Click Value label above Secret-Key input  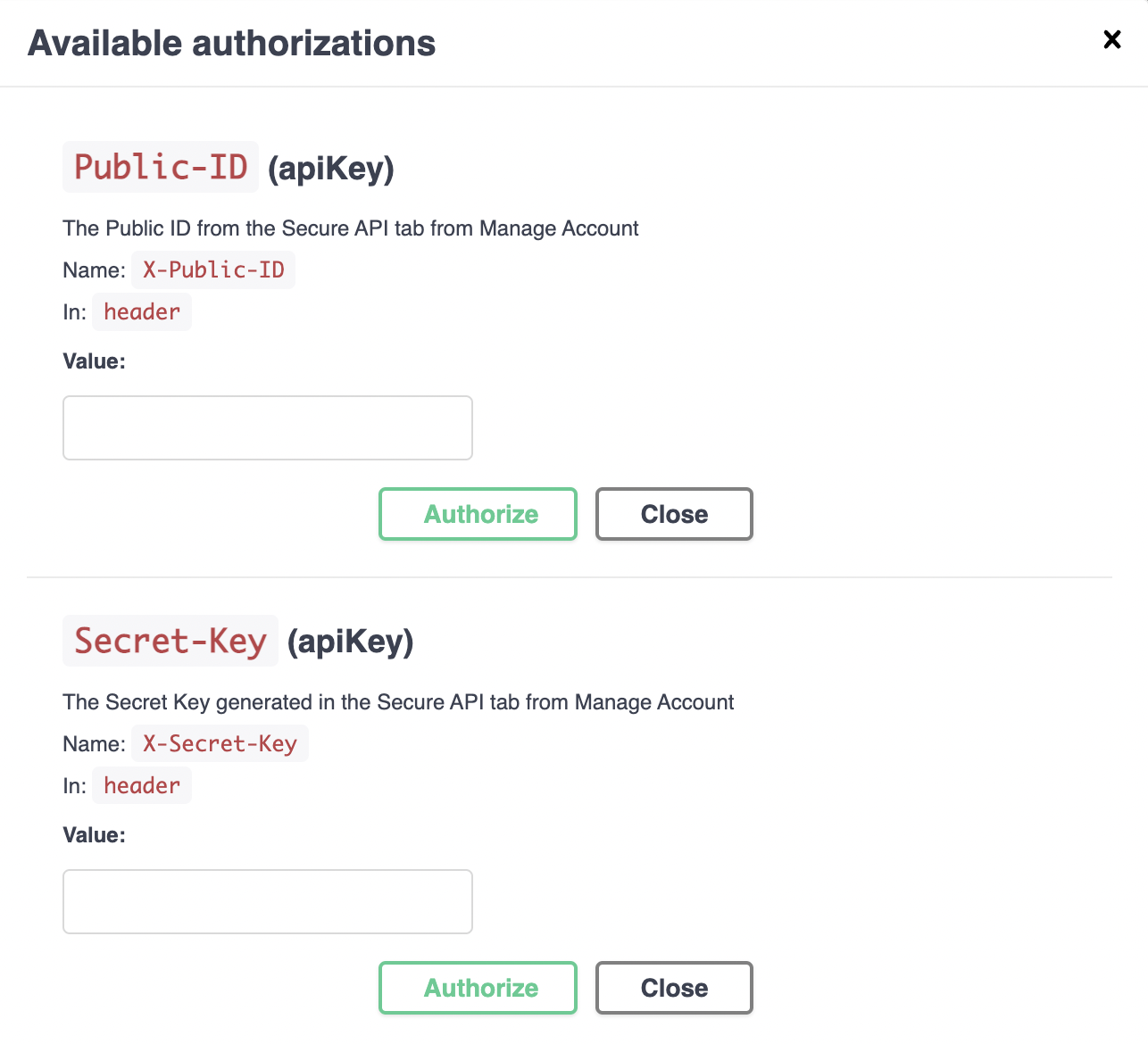[94, 835]
